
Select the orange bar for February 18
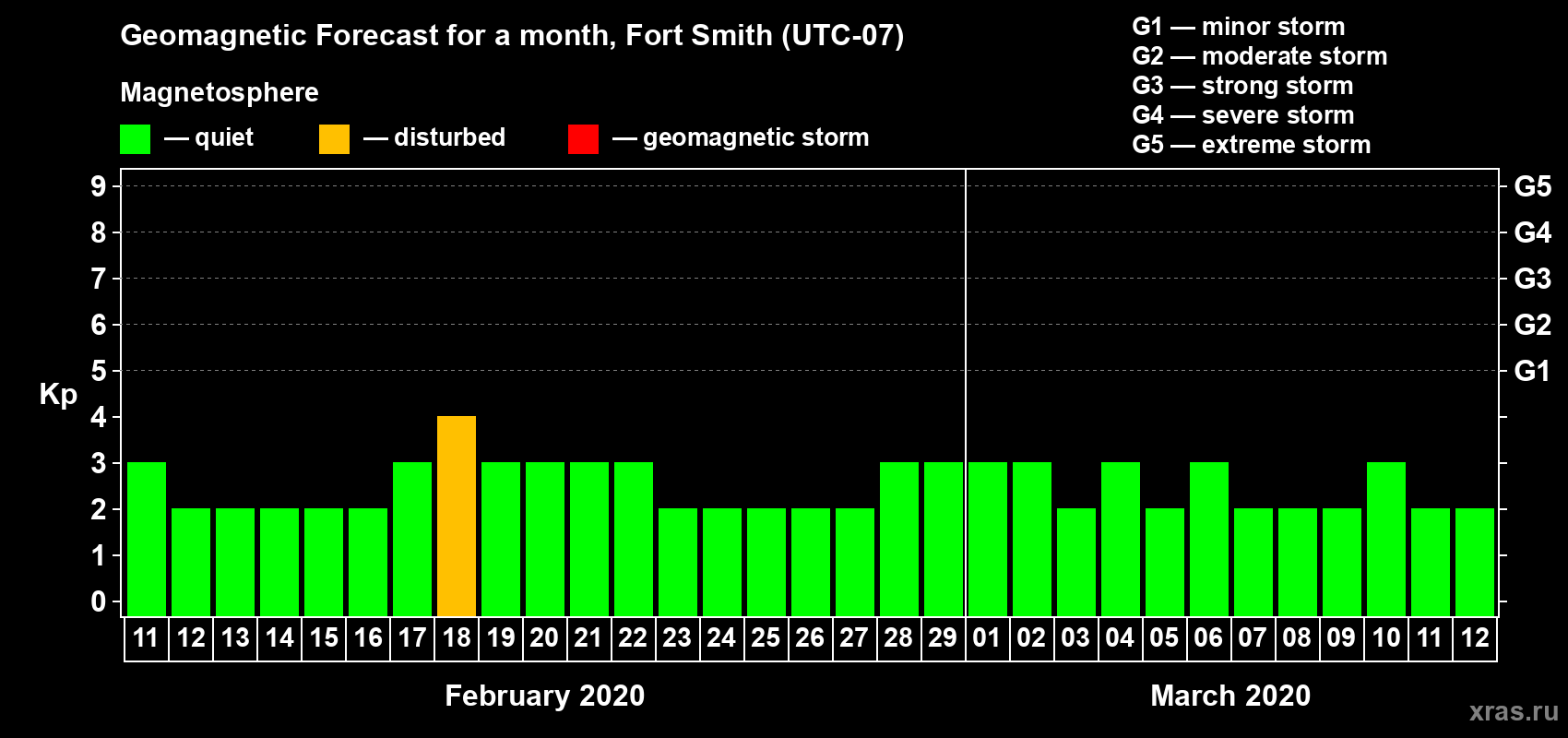click(457, 516)
